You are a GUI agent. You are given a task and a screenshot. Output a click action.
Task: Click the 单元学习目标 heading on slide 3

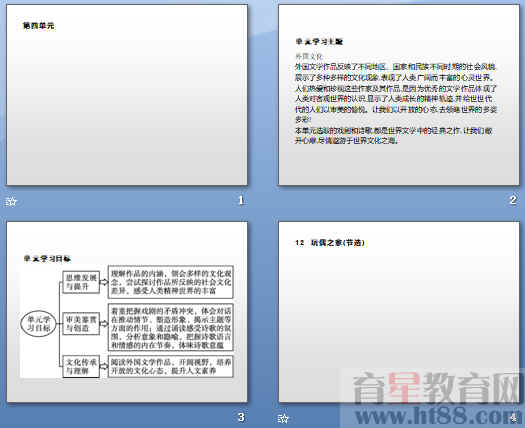[47, 259]
